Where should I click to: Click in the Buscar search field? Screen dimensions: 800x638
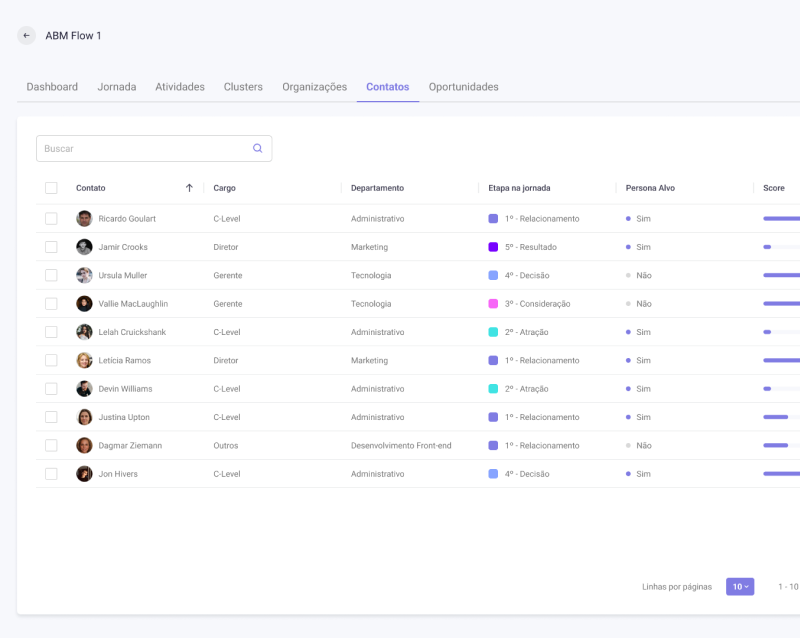point(140,148)
